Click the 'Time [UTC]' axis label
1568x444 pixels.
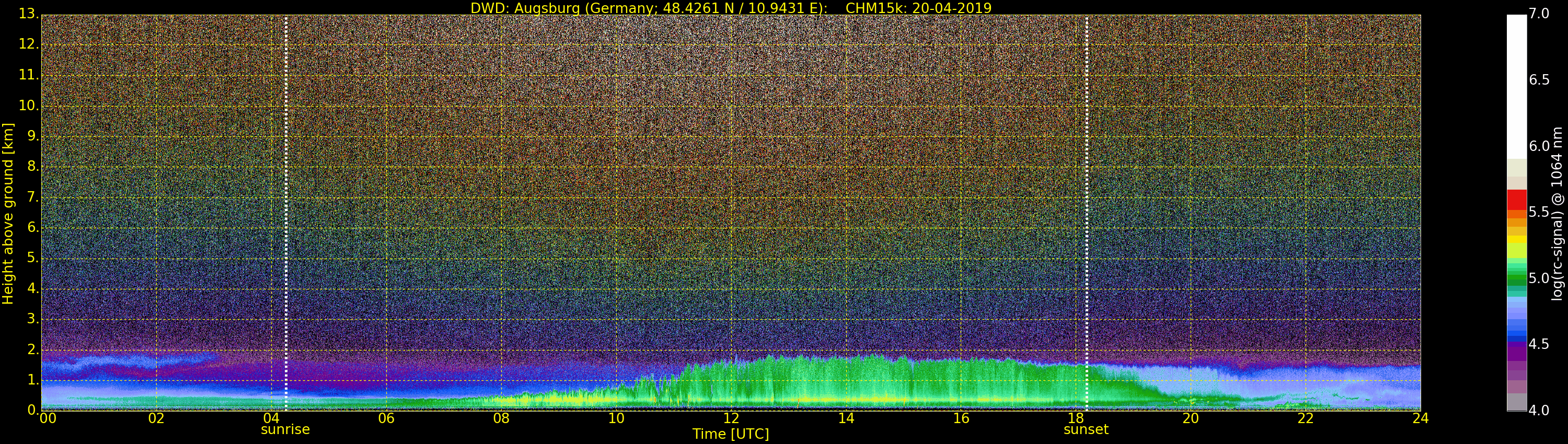point(731,434)
